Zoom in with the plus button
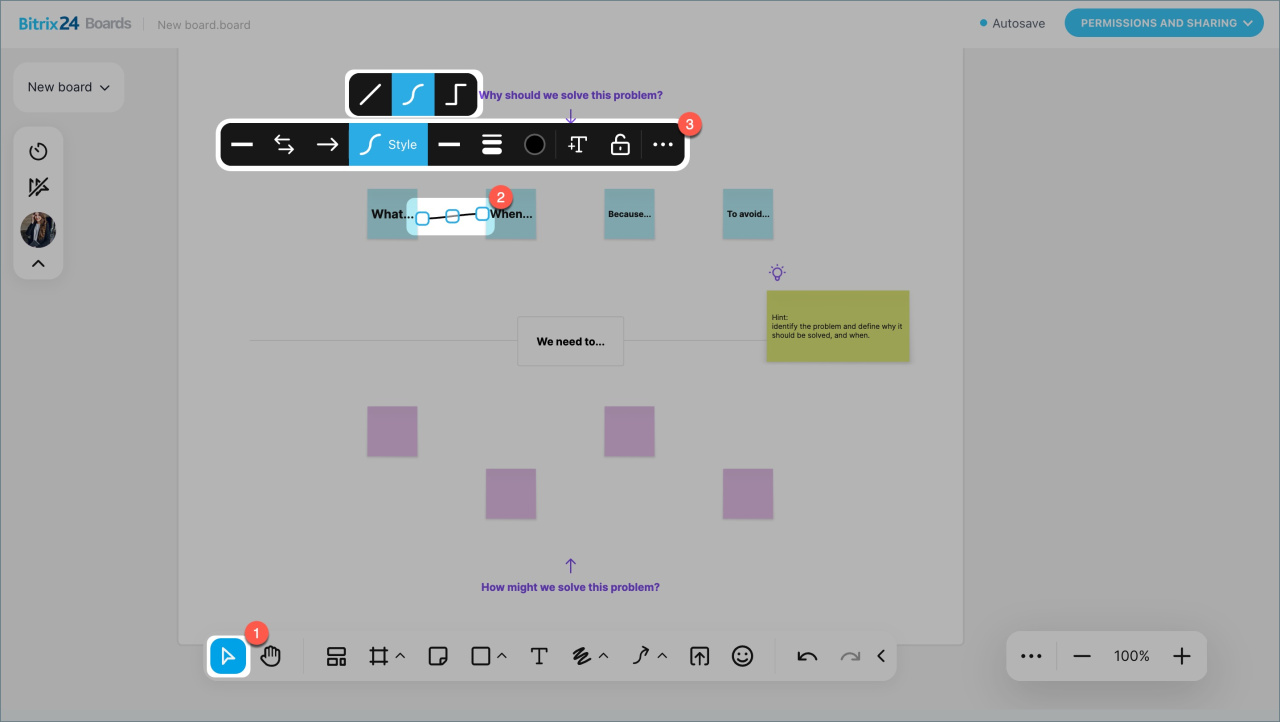 (x=1182, y=656)
